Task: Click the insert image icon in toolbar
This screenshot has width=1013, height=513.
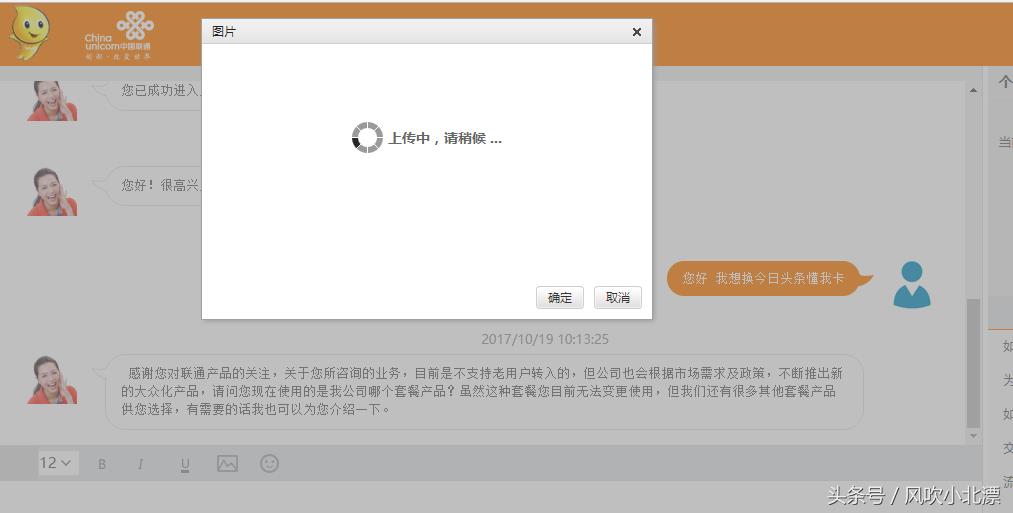Action: (x=227, y=463)
